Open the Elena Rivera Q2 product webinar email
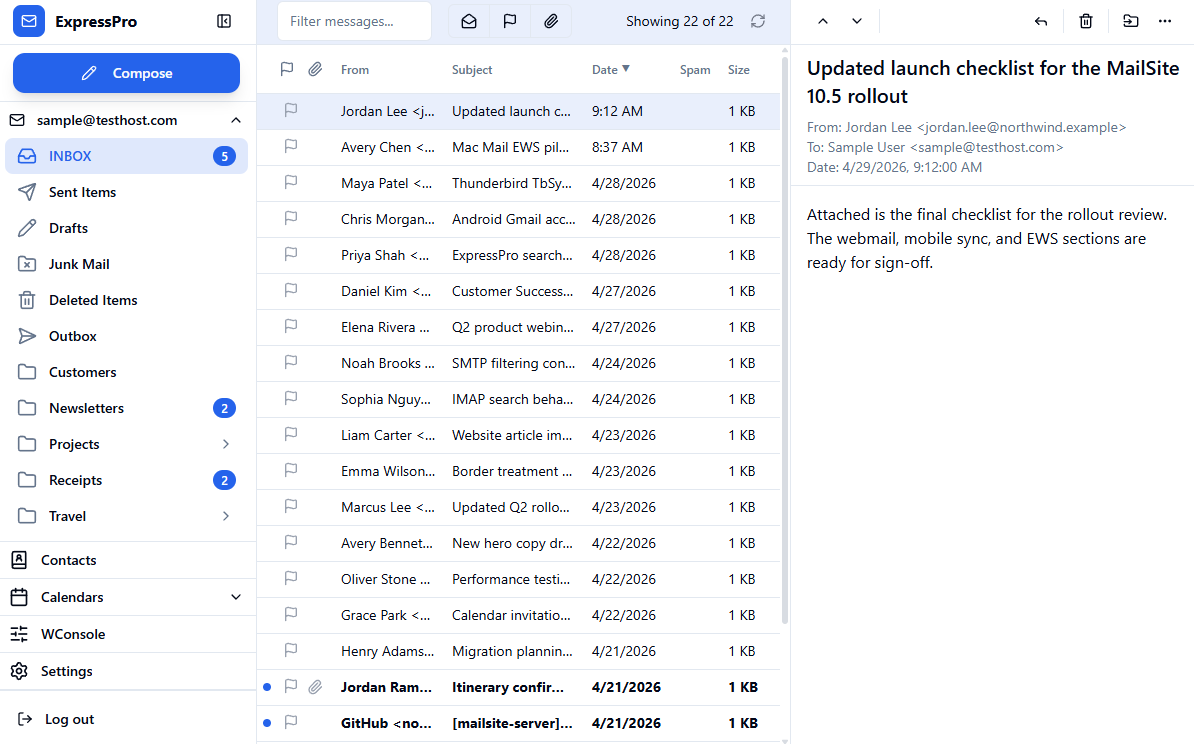The height and width of the screenshot is (744, 1194). 519,327
